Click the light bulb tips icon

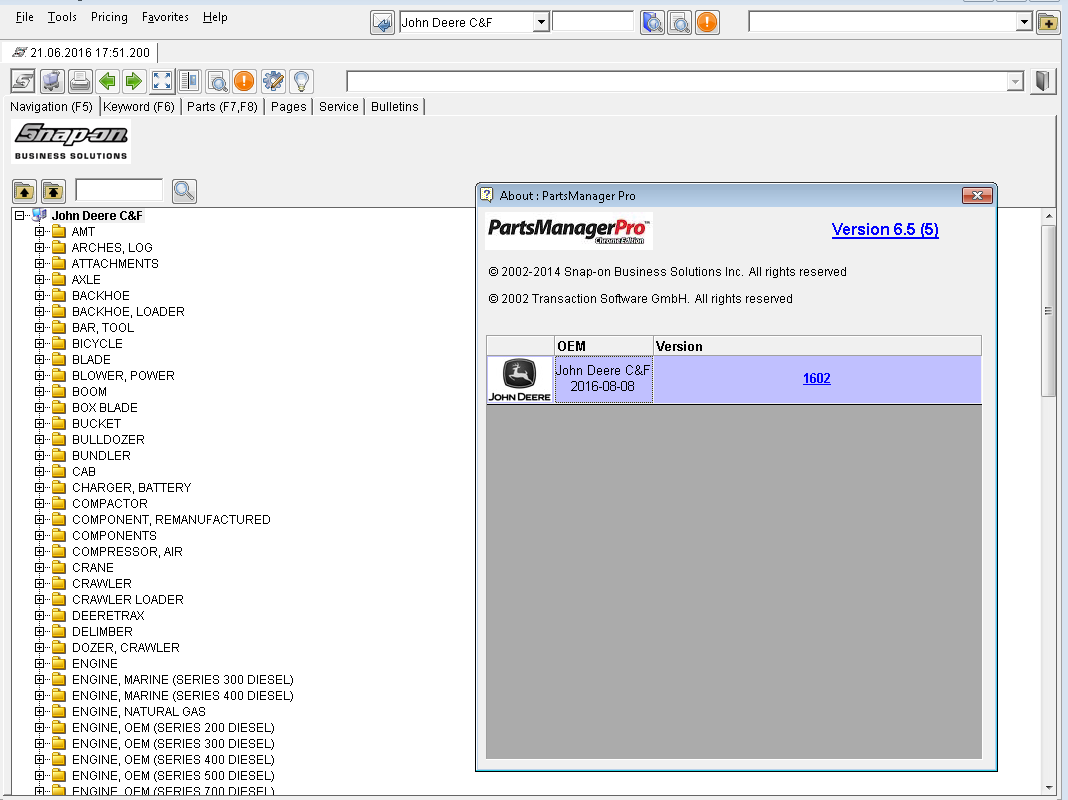click(301, 81)
